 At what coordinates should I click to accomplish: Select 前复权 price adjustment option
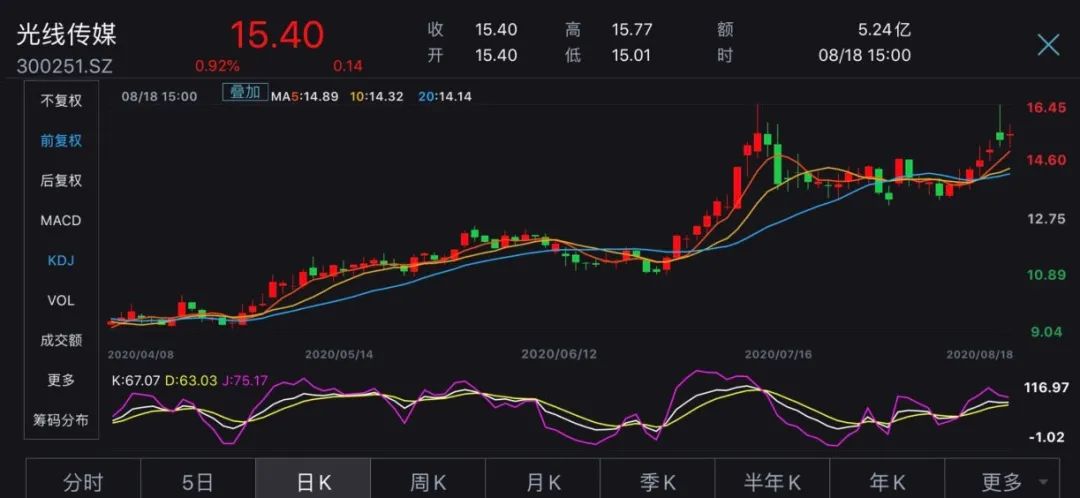click(x=61, y=141)
